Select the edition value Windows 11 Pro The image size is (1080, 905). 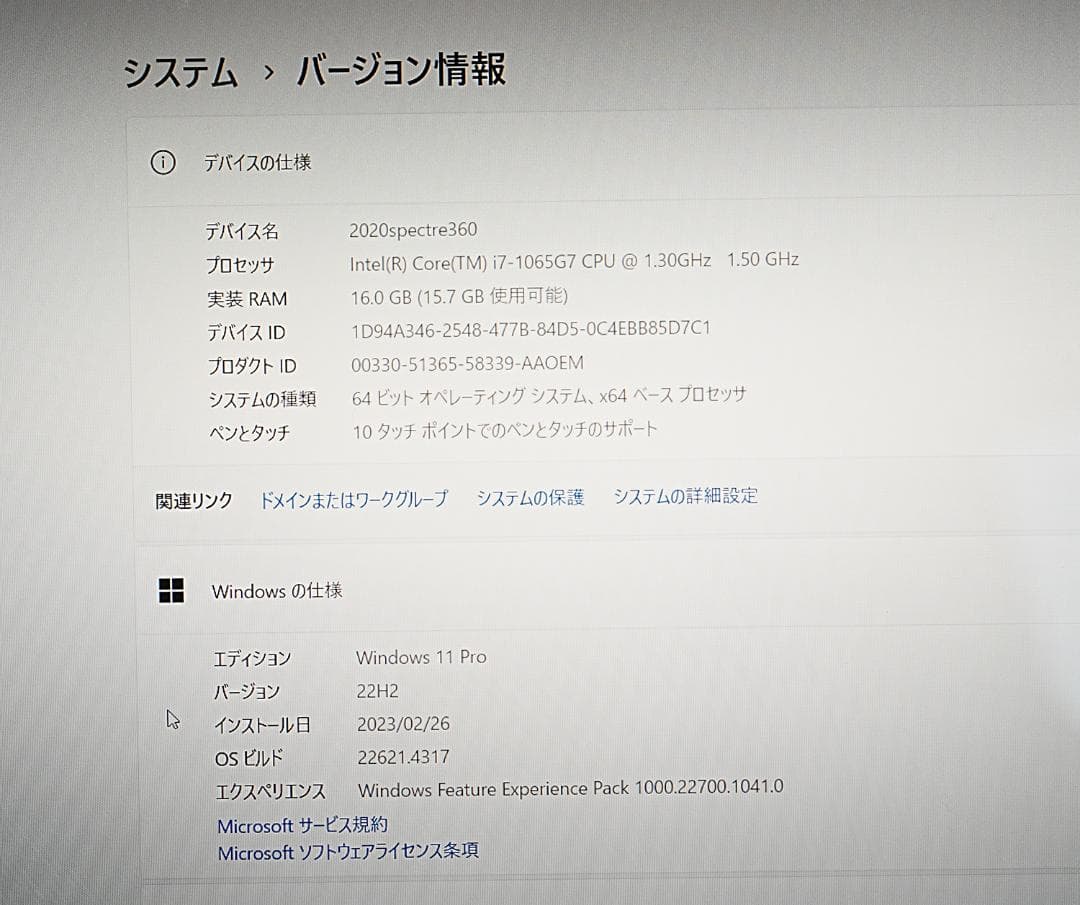tap(421, 657)
